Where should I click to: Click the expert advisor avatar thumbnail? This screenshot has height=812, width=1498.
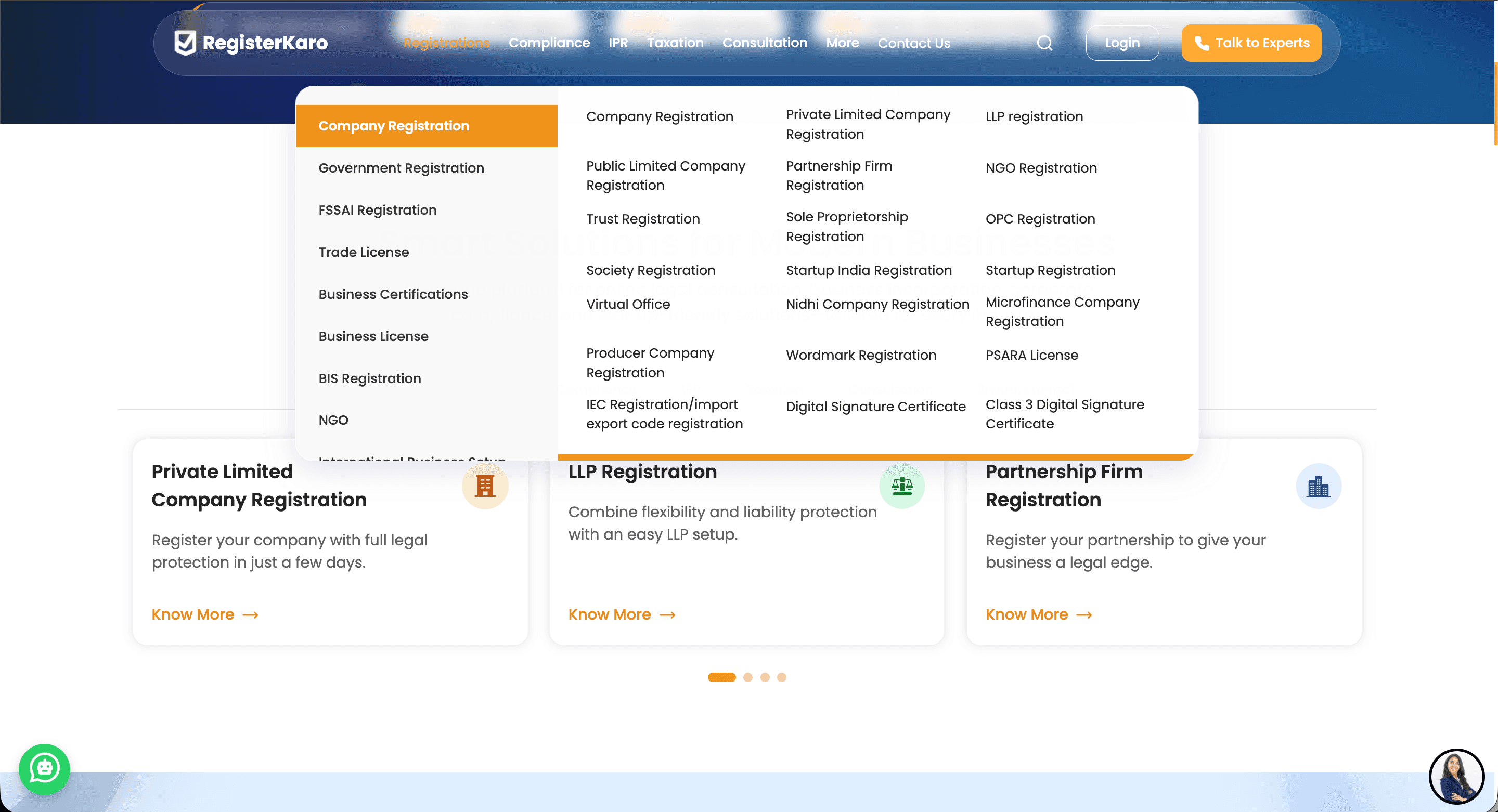[1456, 777]
